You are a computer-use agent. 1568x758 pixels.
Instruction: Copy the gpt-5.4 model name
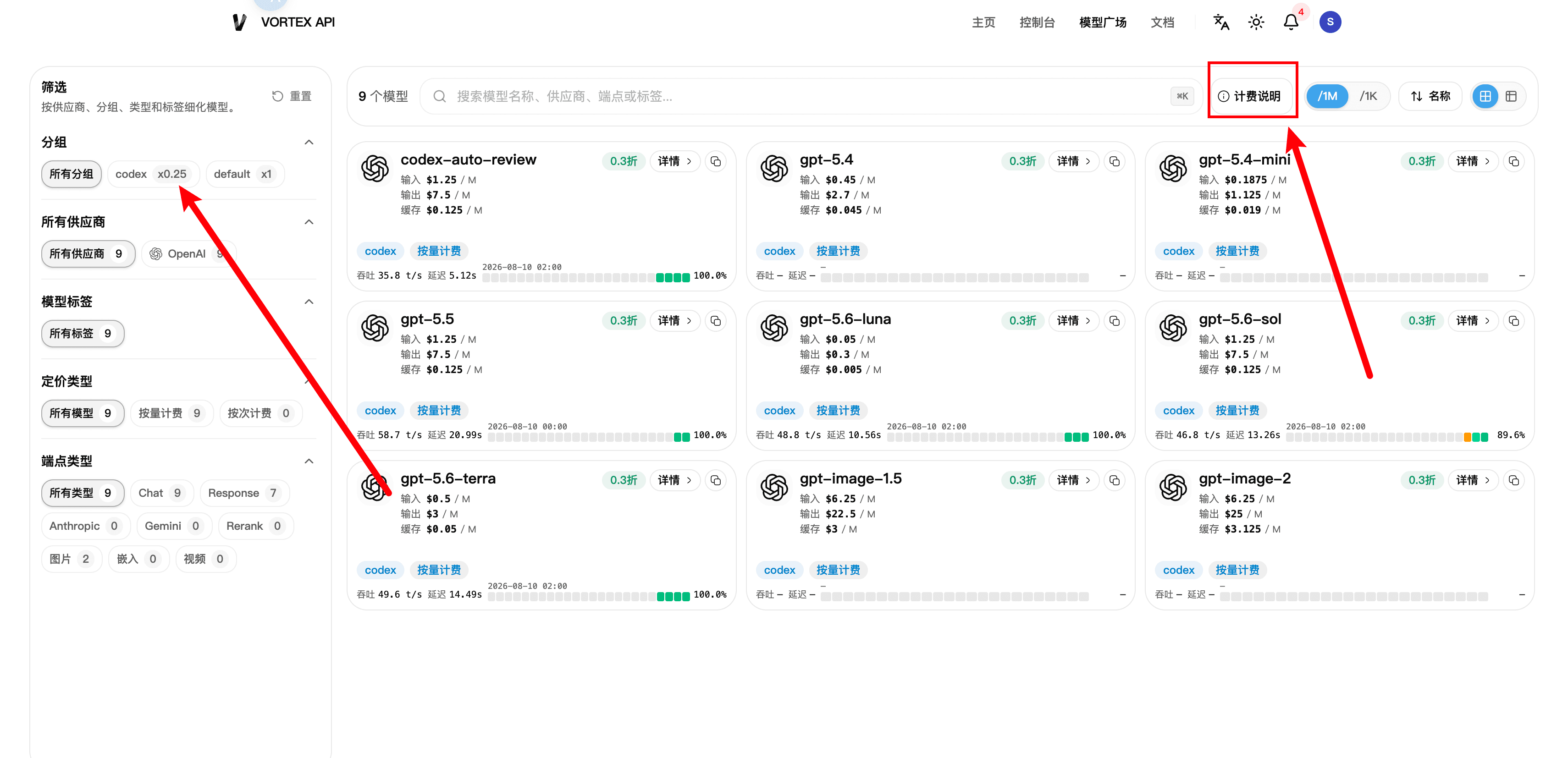coord(1115,161)
